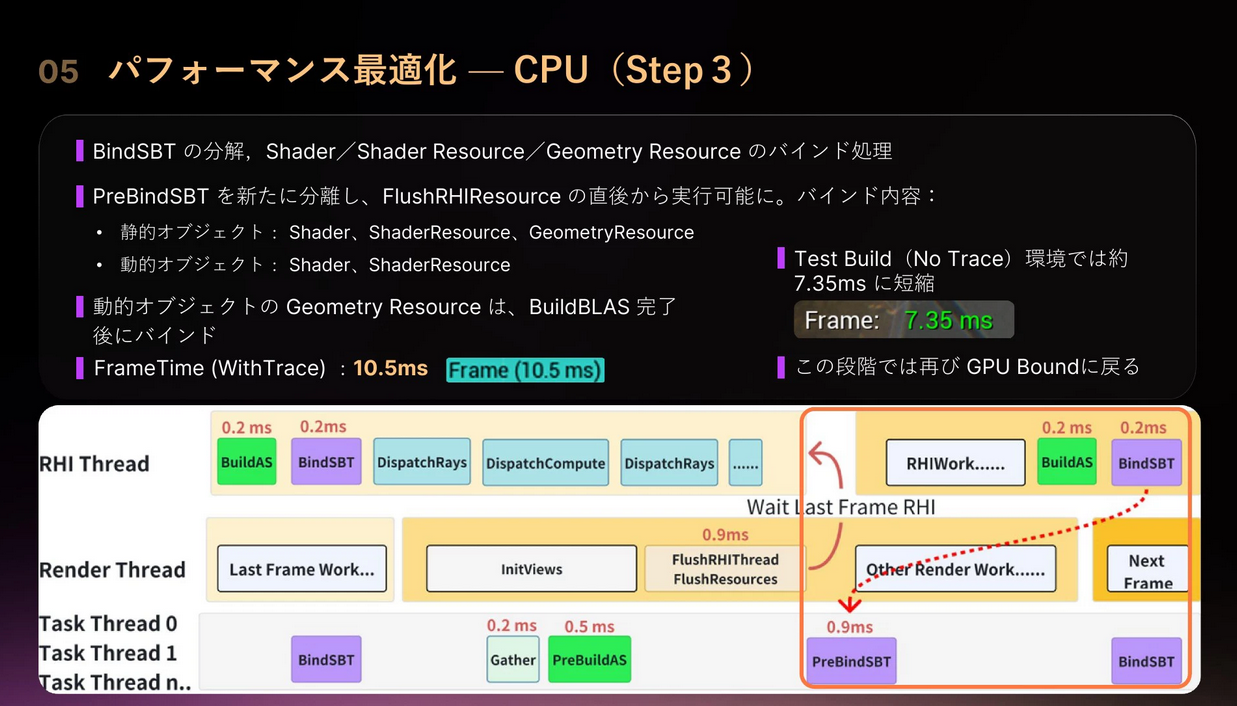The height and width of the screenshot is (706, 1237).
Task: Click the Wait Last Frame RHI annotation
Action: [x=841, y=507]
